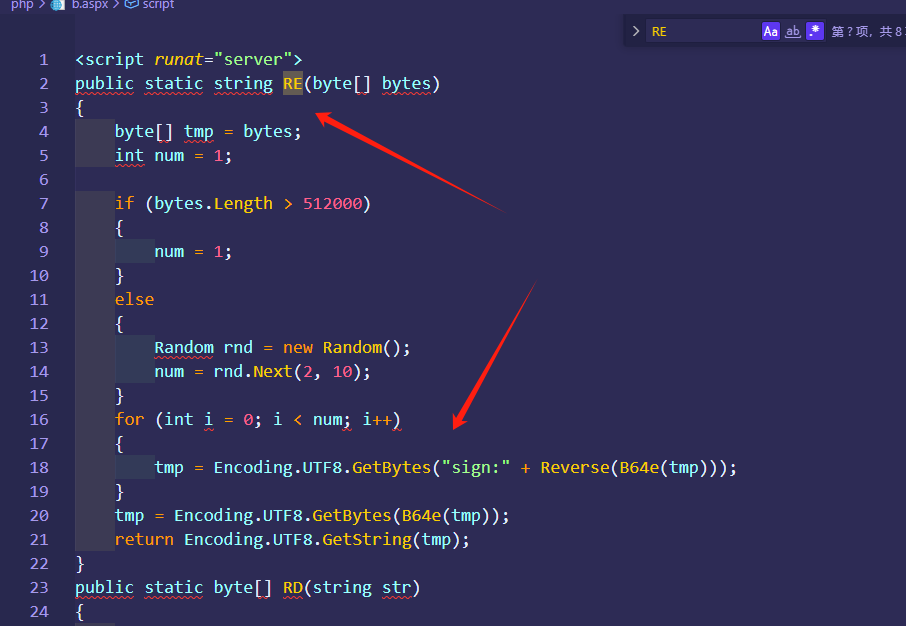
Task: Click the Reverse function call
Action: pos(574,468)
